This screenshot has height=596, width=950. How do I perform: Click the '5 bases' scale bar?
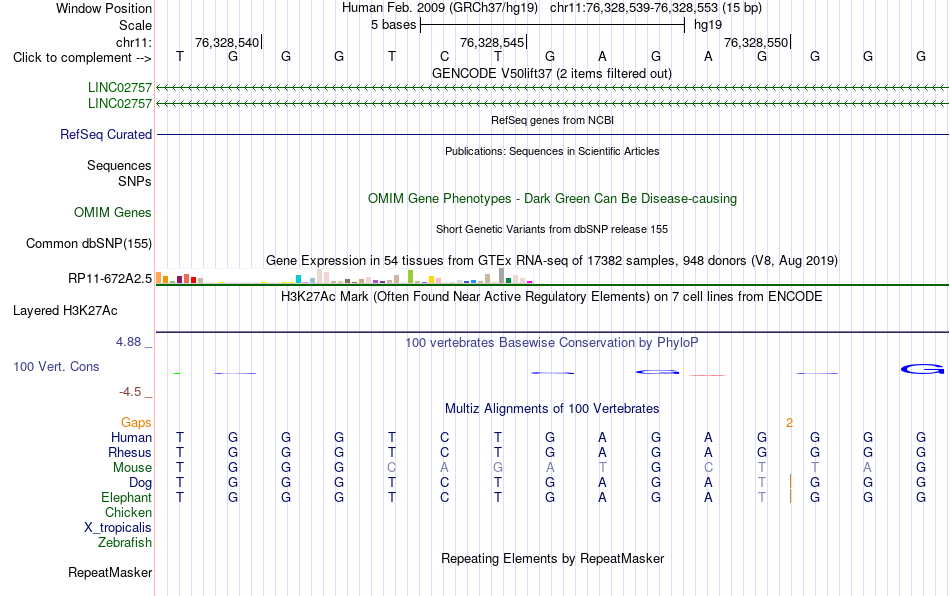[x=552, y=25]
